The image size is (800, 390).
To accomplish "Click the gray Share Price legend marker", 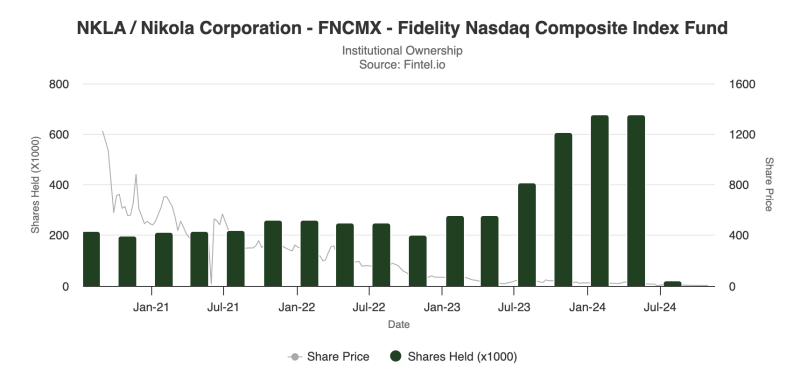I will pos(294,357).
